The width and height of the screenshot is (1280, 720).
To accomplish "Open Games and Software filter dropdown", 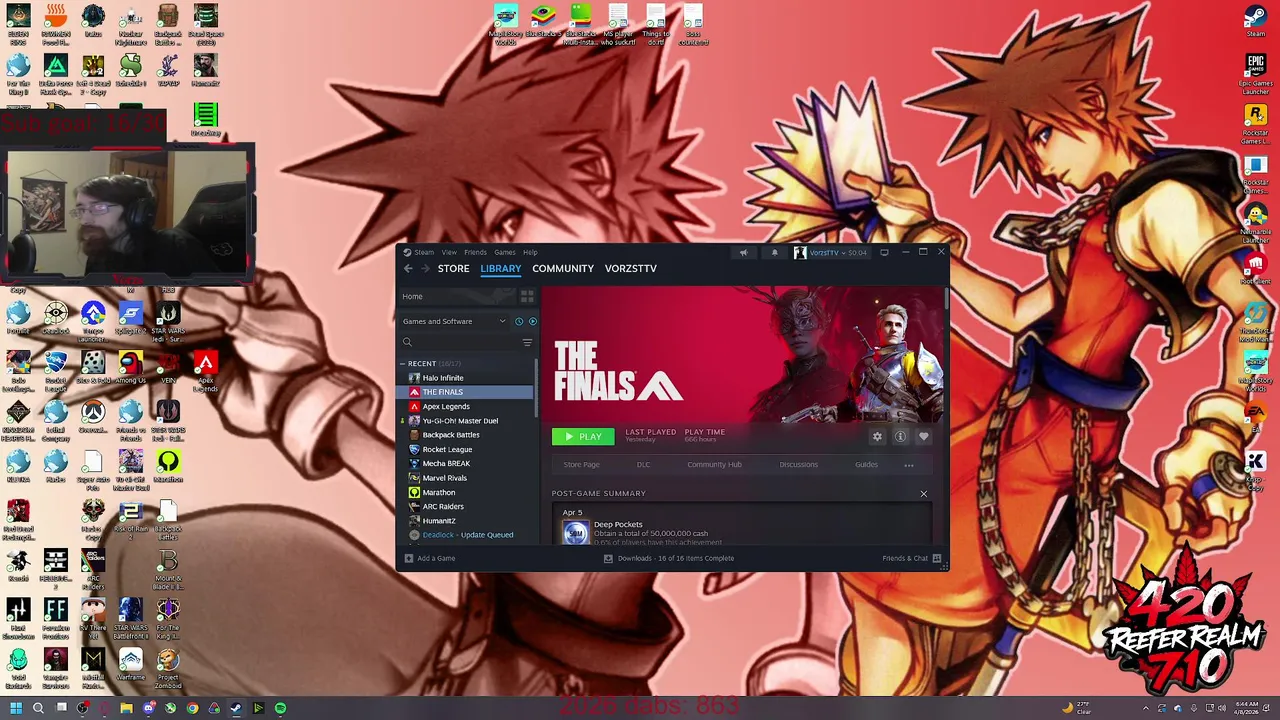I will click(x=454, y=321).
